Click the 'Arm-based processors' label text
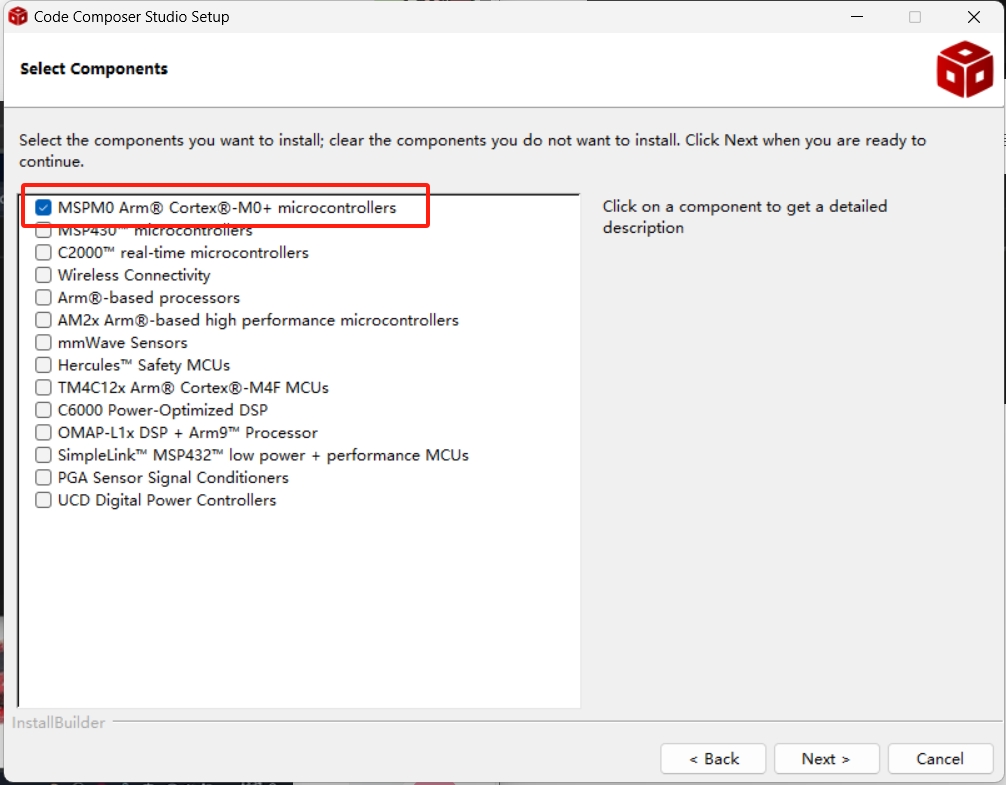 pos(149,298)
